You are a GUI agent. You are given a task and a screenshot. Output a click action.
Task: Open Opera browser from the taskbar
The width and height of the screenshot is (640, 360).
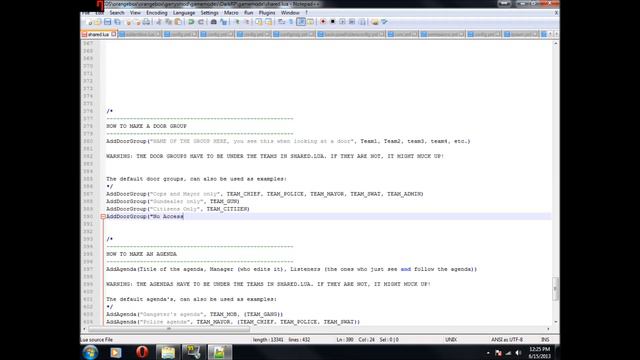pos(142,352)
